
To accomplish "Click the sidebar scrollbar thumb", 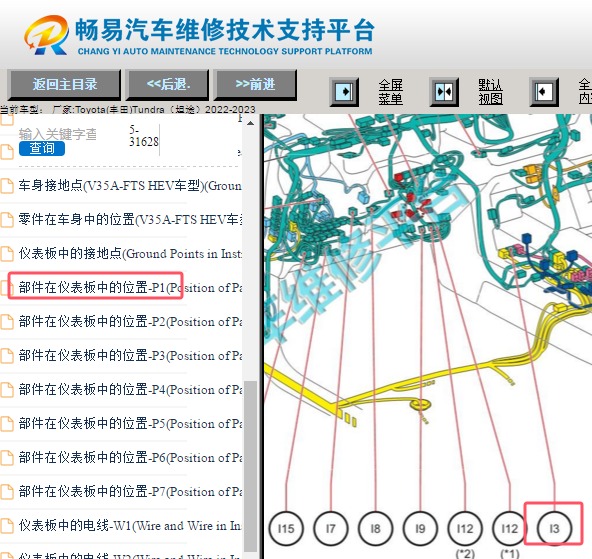I will tap(250, 467).
